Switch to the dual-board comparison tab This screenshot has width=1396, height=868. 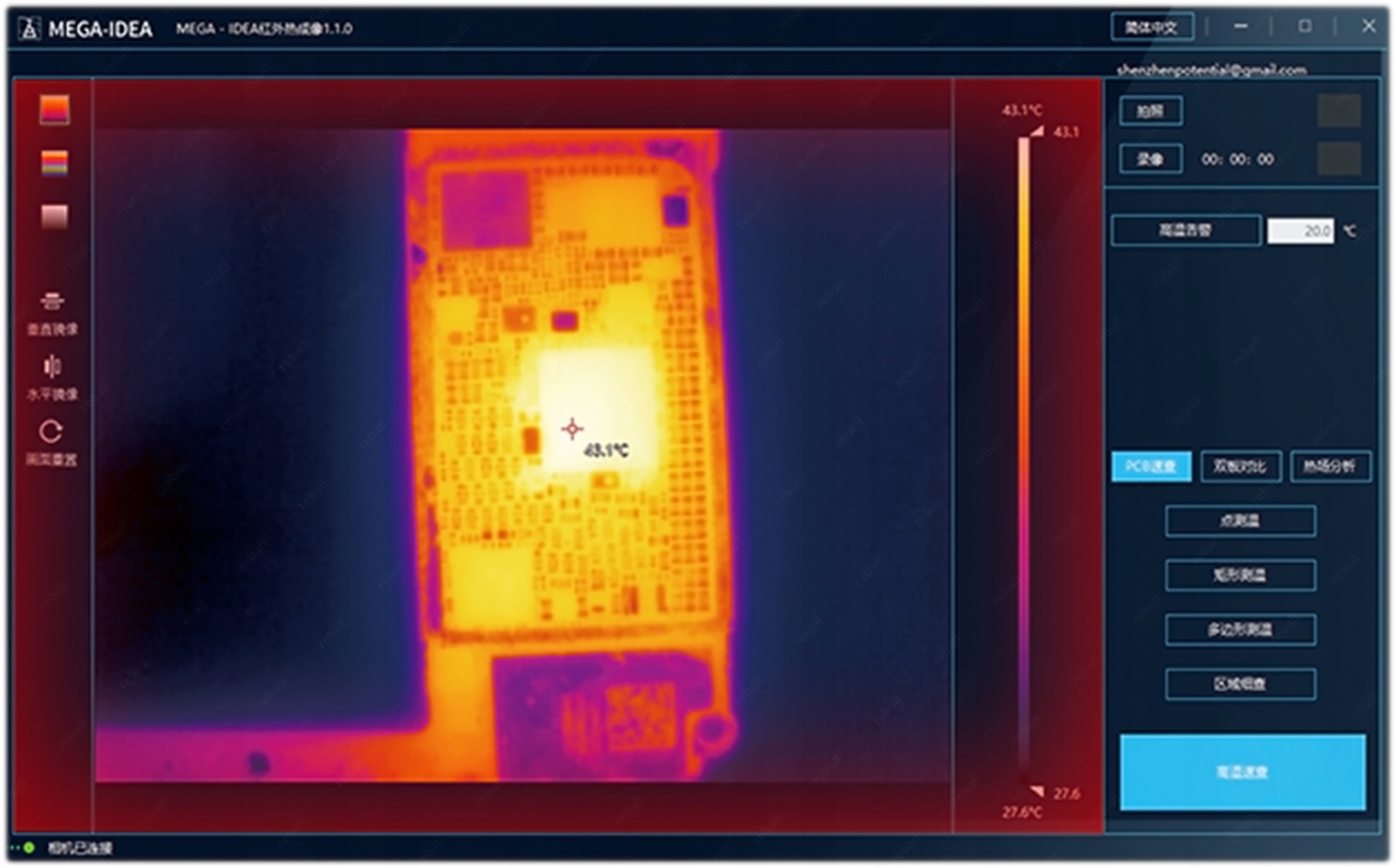click(x=1241, y=466)
